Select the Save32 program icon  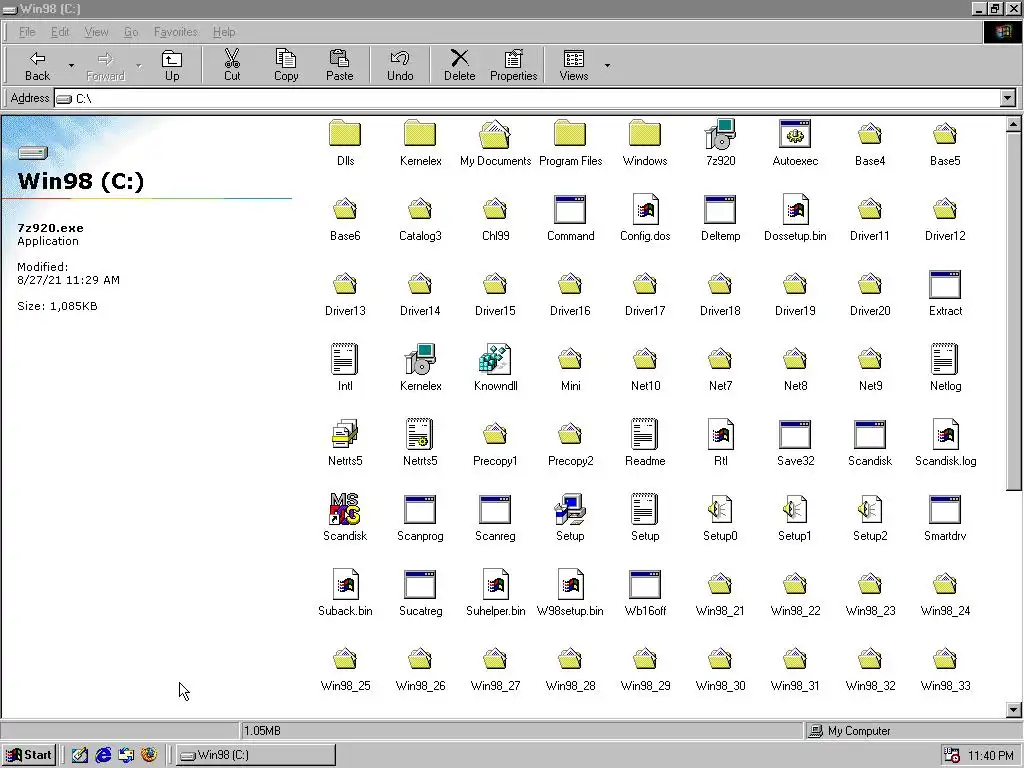point(795,434)
